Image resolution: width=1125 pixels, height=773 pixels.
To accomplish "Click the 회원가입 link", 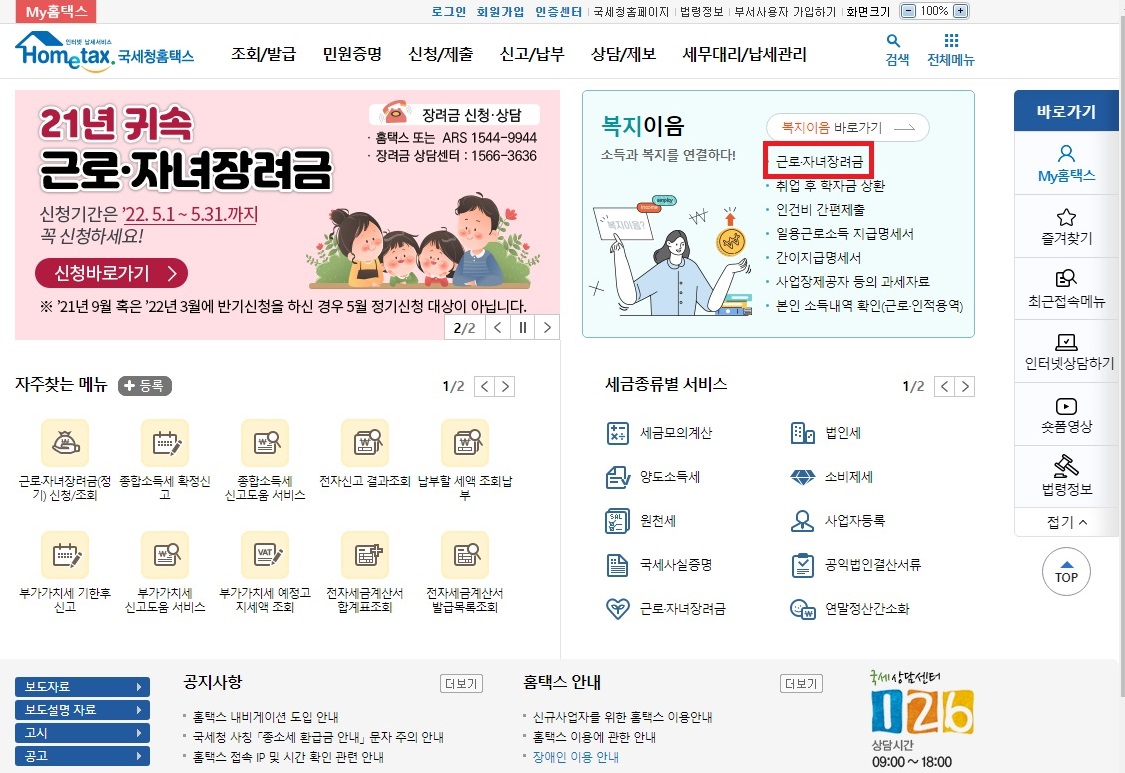I will (x=500, y=11).
